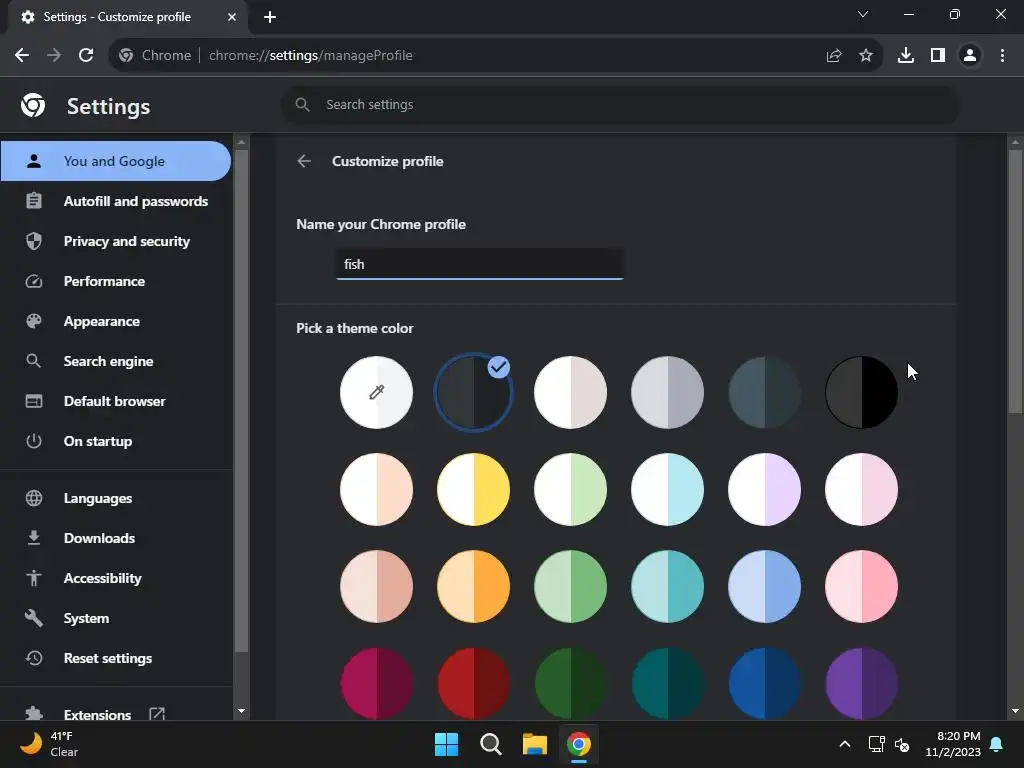
Task: Open Autofill and passwords section
Action: pos(116,201)
